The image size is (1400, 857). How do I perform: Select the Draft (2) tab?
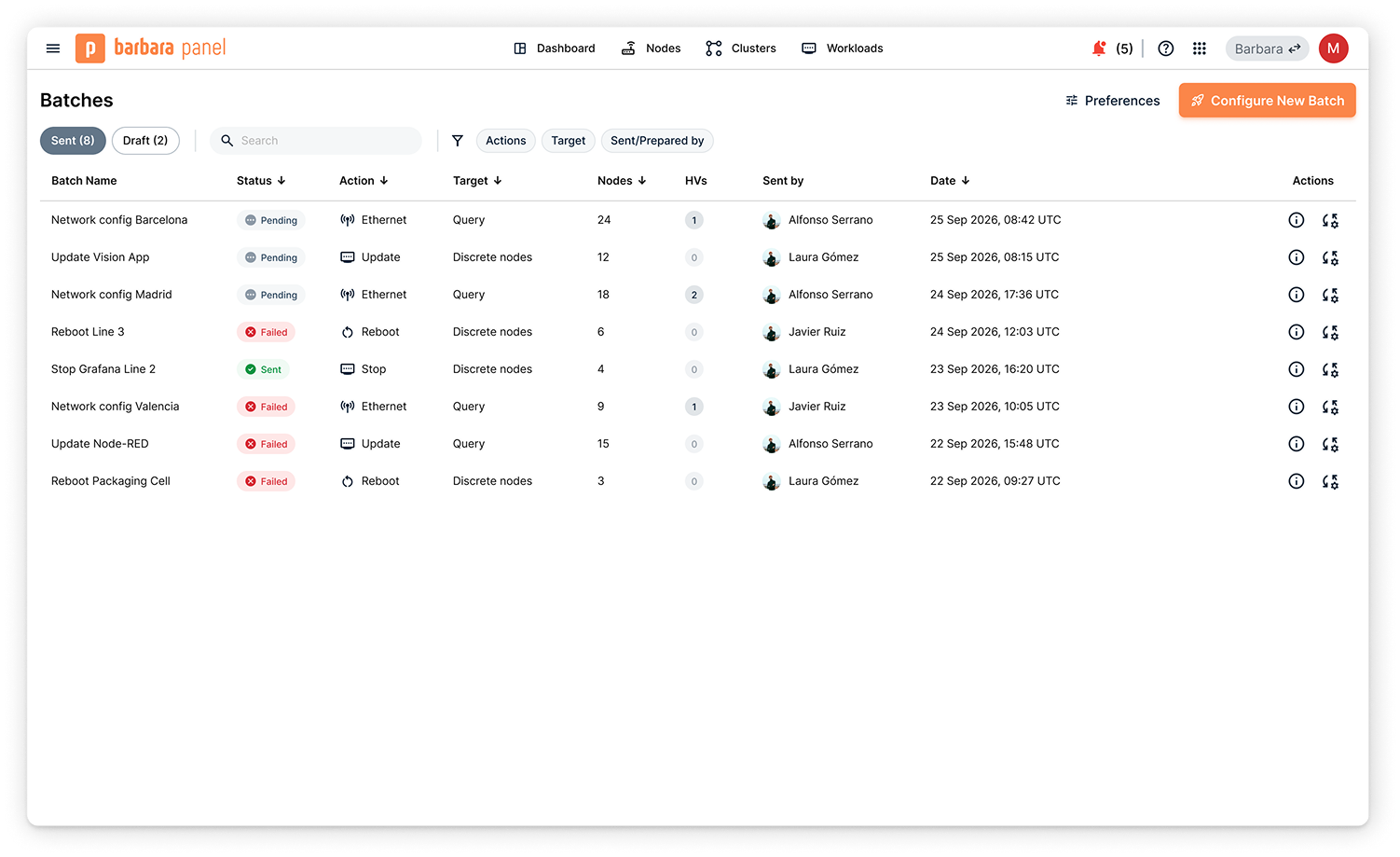click(x=145, y=141)
